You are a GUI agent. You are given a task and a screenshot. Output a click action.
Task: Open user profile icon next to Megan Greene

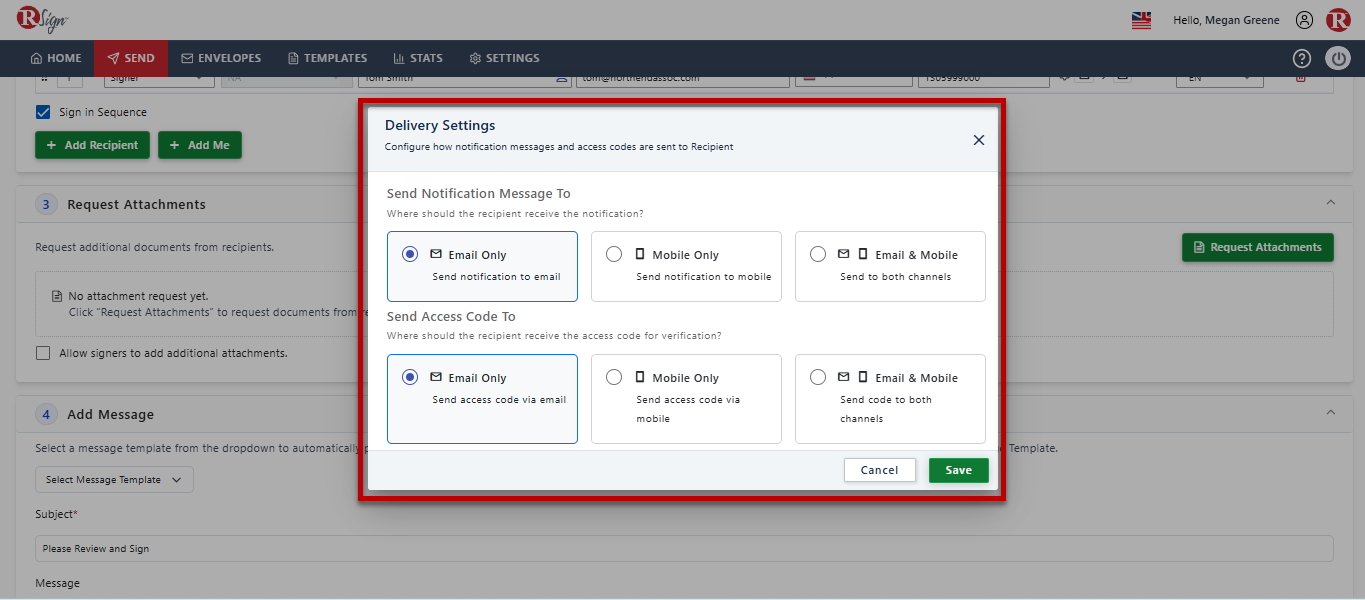tap(1304, 20)
